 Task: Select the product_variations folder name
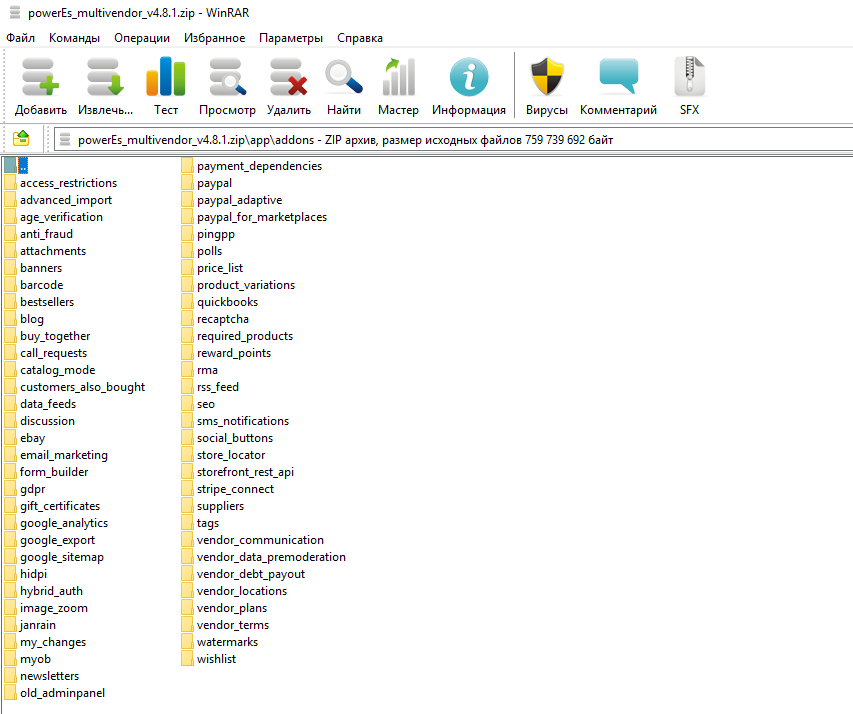246,285
